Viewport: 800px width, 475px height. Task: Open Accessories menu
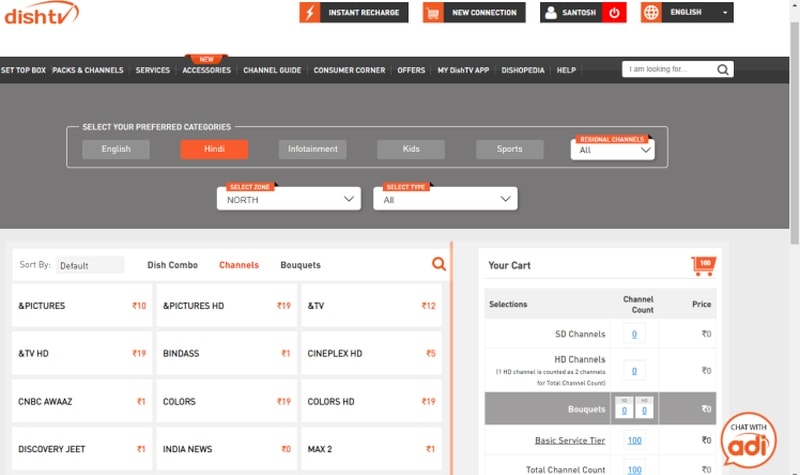207,70
